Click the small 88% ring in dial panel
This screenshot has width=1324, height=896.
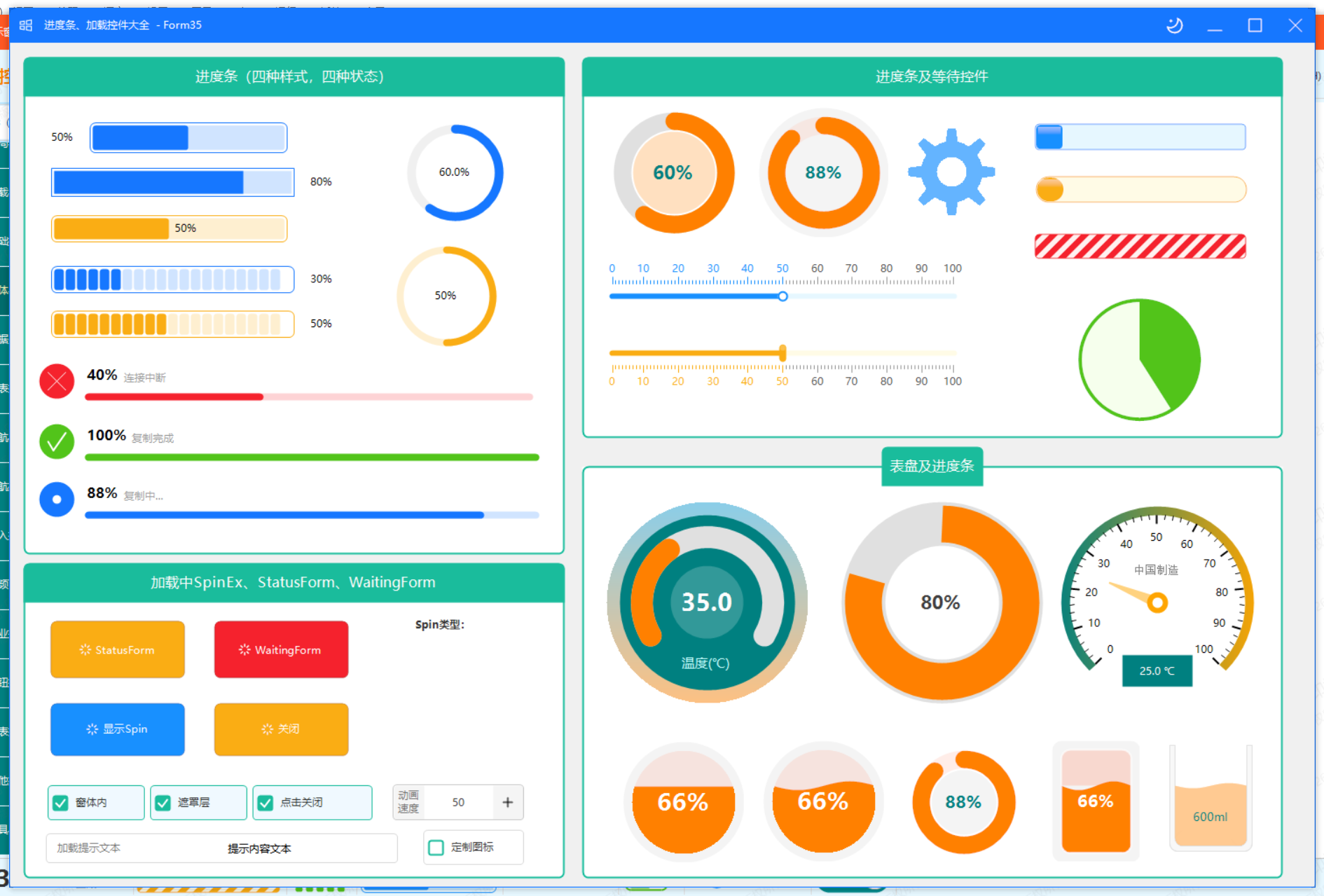tap(963, 802)
